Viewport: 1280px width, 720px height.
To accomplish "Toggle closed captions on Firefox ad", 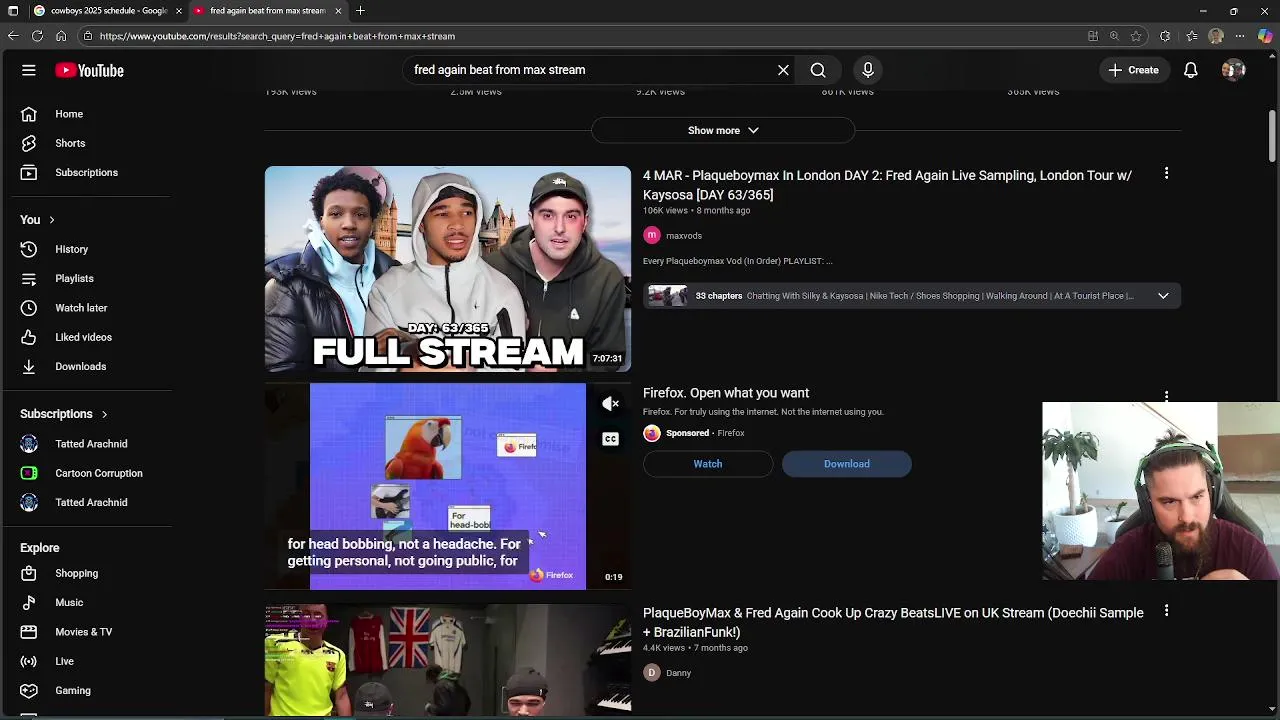I will 610,439.
